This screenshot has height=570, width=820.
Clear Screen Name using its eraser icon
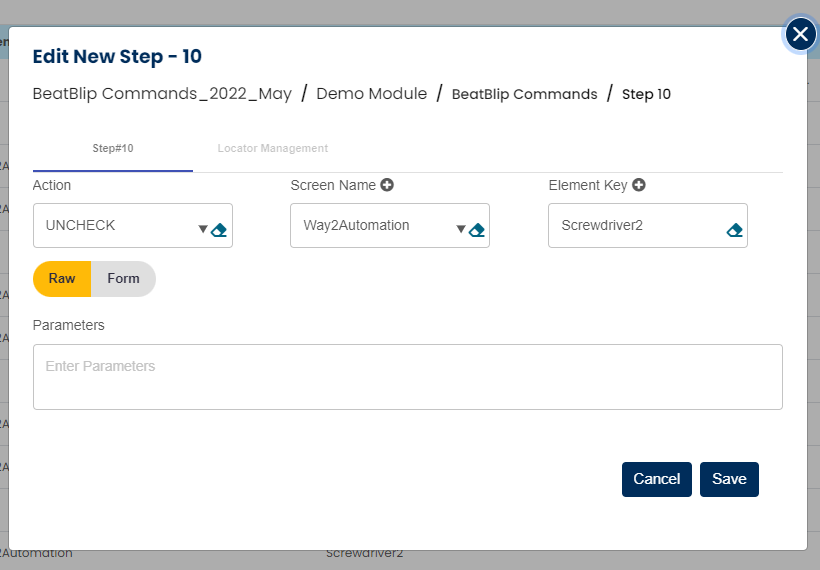coord(477,230)
